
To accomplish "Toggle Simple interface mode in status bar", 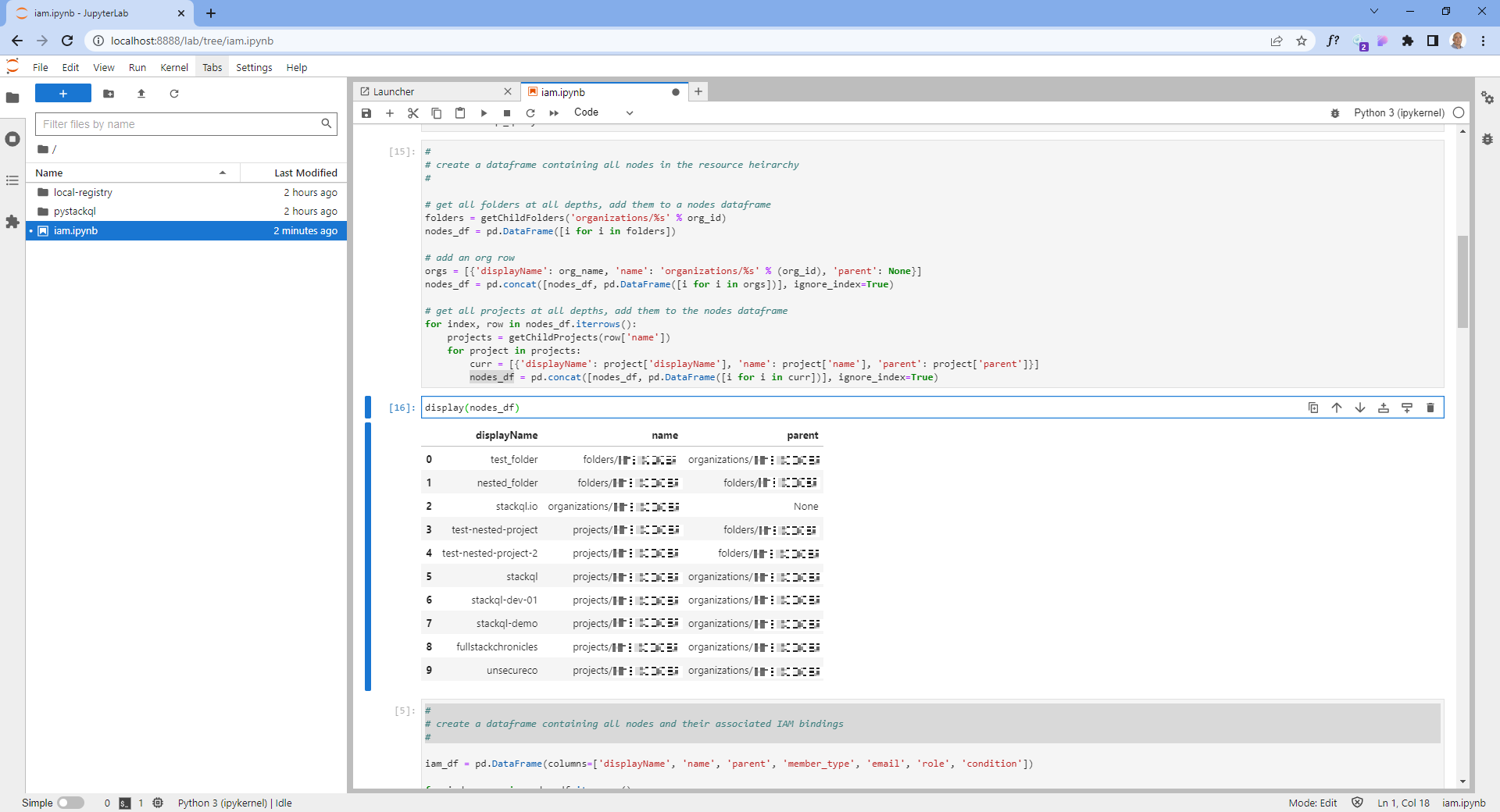I will point(71,803).
